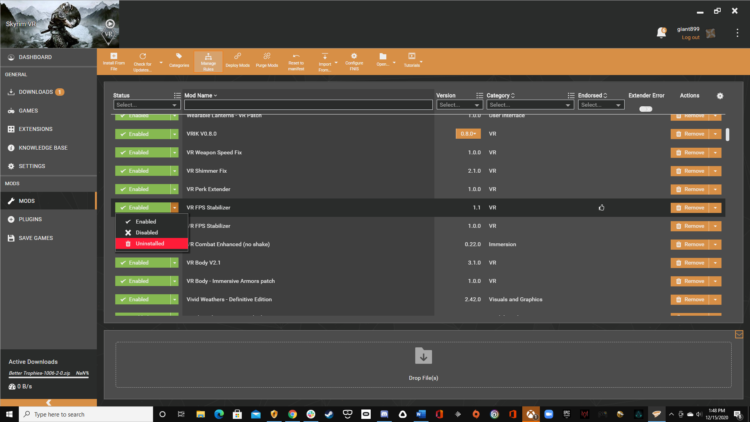Click Better Trophies download progress bar
This screenshot has width=750, height=422.
(48, 376)
